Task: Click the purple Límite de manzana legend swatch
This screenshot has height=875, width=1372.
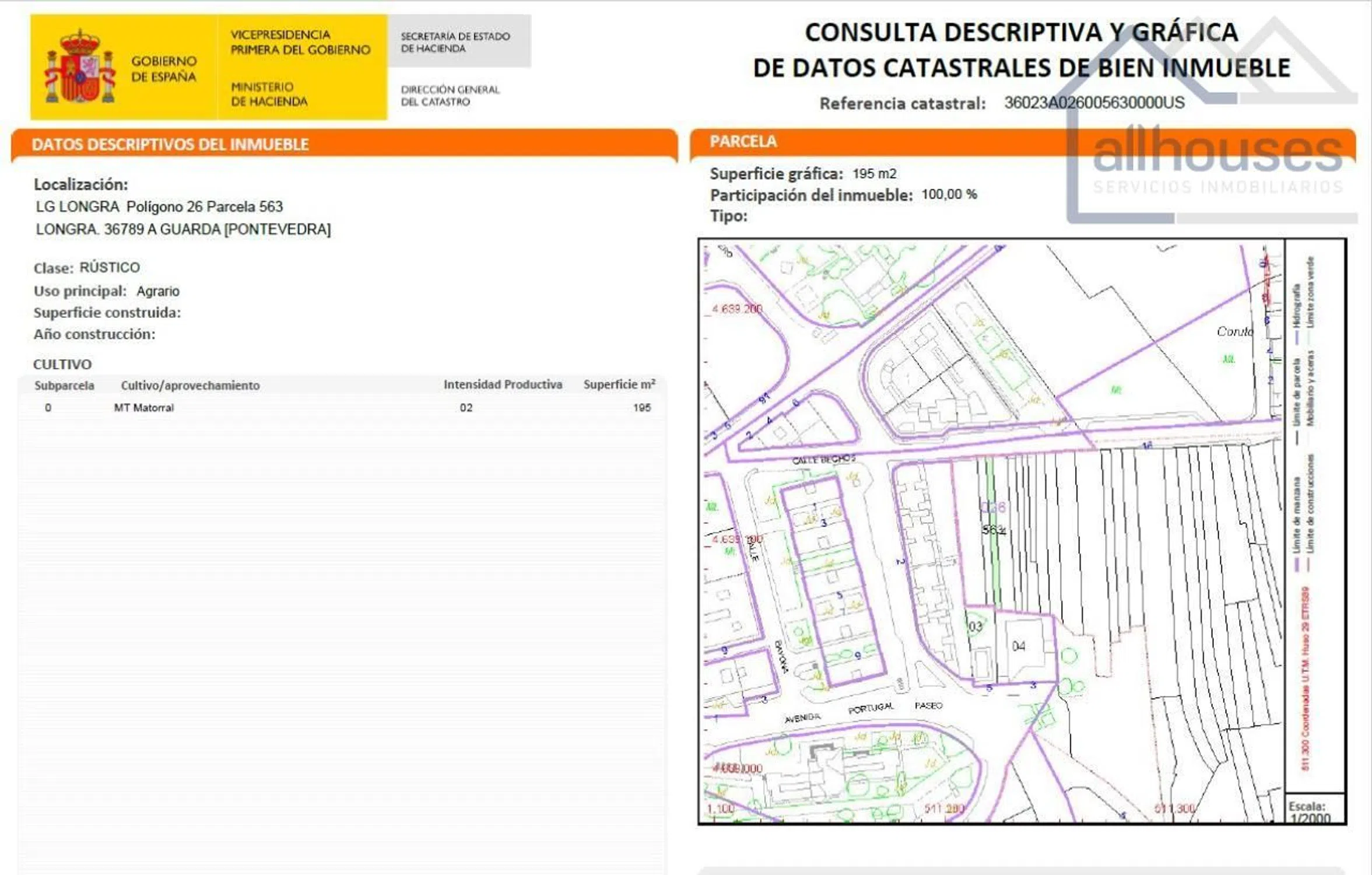Action: (1297, 564)
